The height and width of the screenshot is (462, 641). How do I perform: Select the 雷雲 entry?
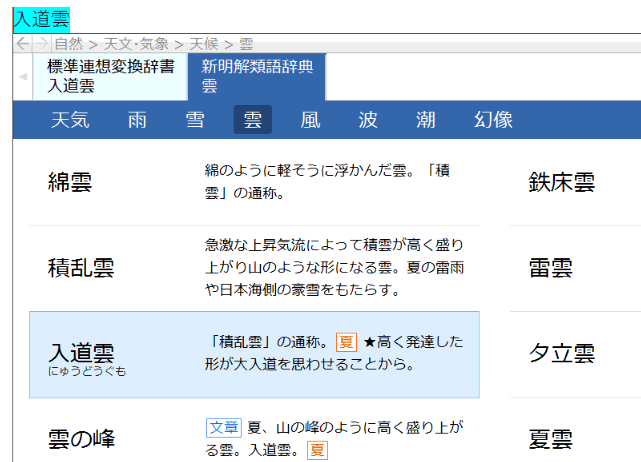[576, 268]
